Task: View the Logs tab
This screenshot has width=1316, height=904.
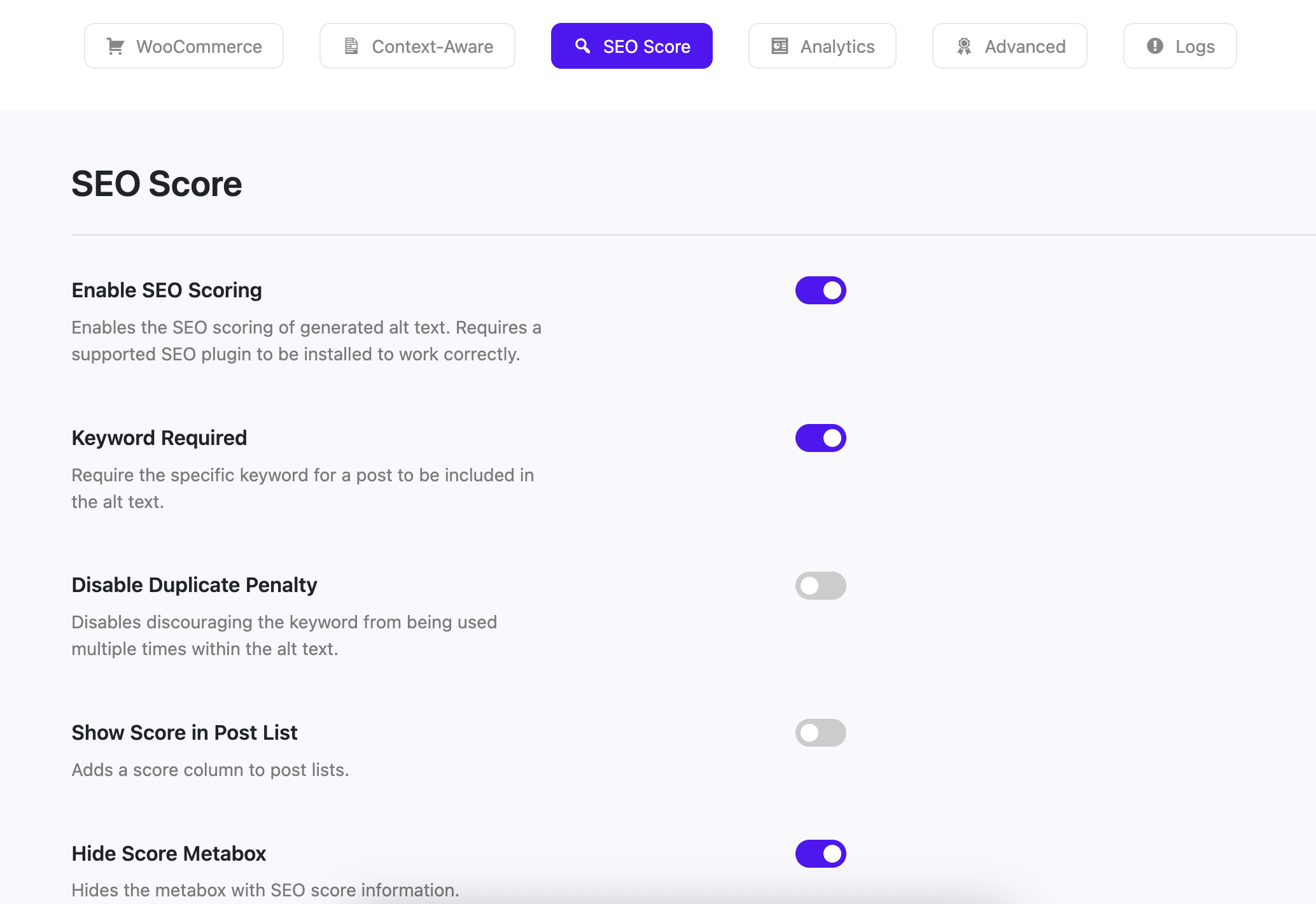Action: pyautogui.click(x=1180, y=46)
